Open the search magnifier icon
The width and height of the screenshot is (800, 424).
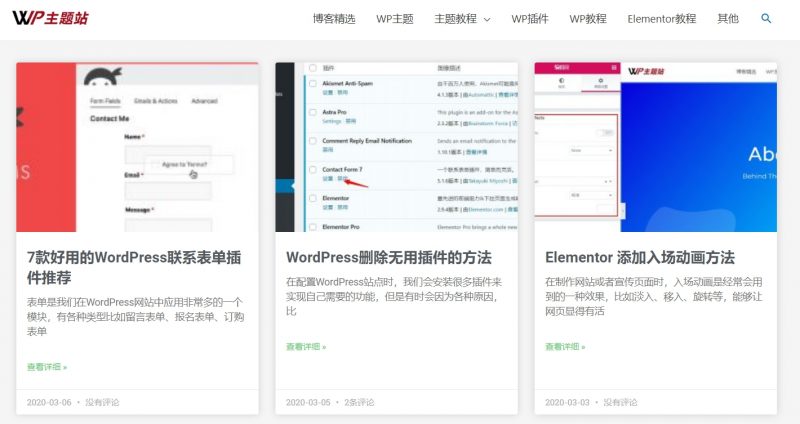click(x=766, y=18)
